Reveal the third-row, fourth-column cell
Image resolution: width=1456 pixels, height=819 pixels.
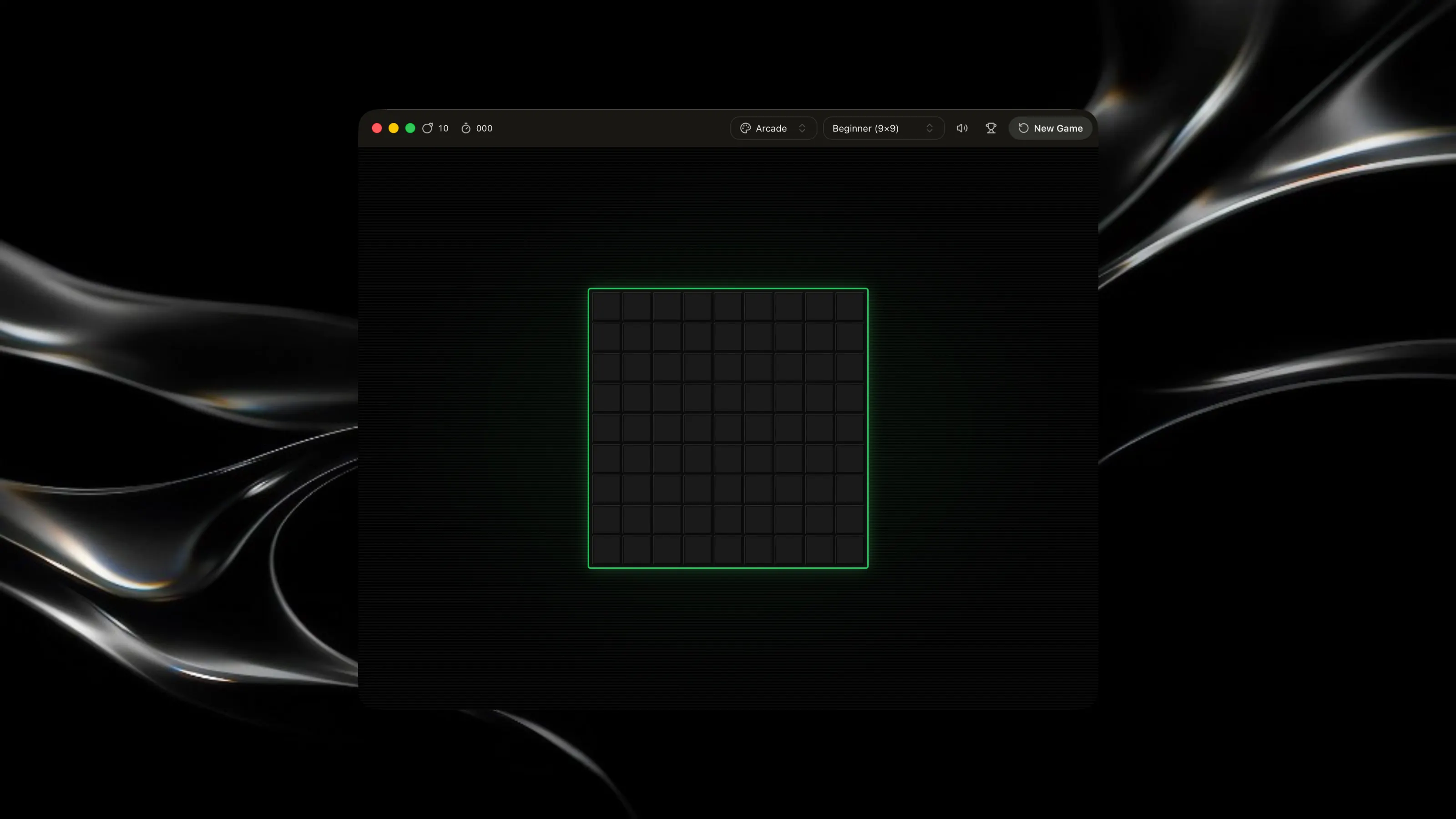tap(698, 367)
